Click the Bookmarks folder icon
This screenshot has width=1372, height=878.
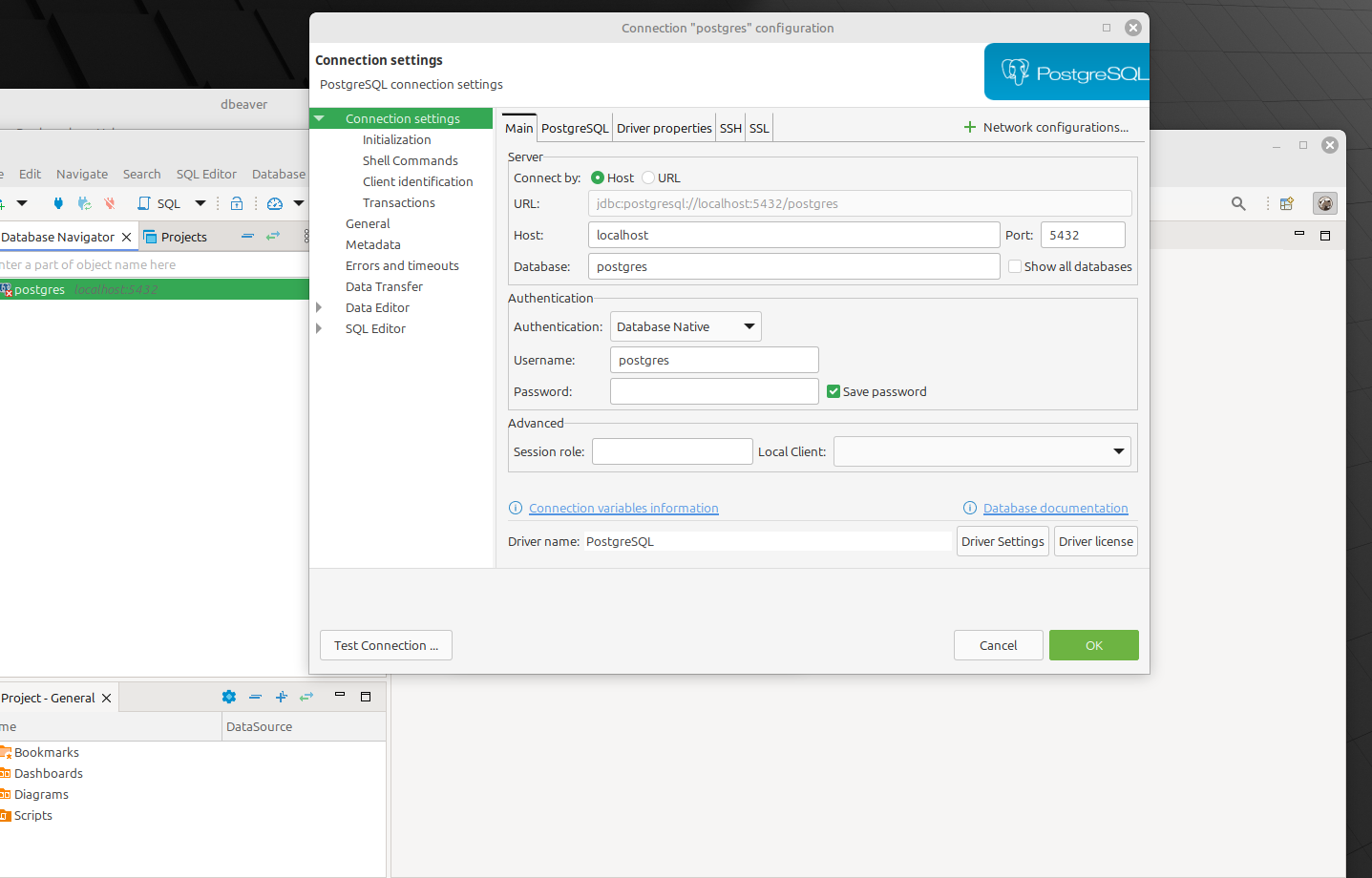pyautogui.click(x=5, y=752)
